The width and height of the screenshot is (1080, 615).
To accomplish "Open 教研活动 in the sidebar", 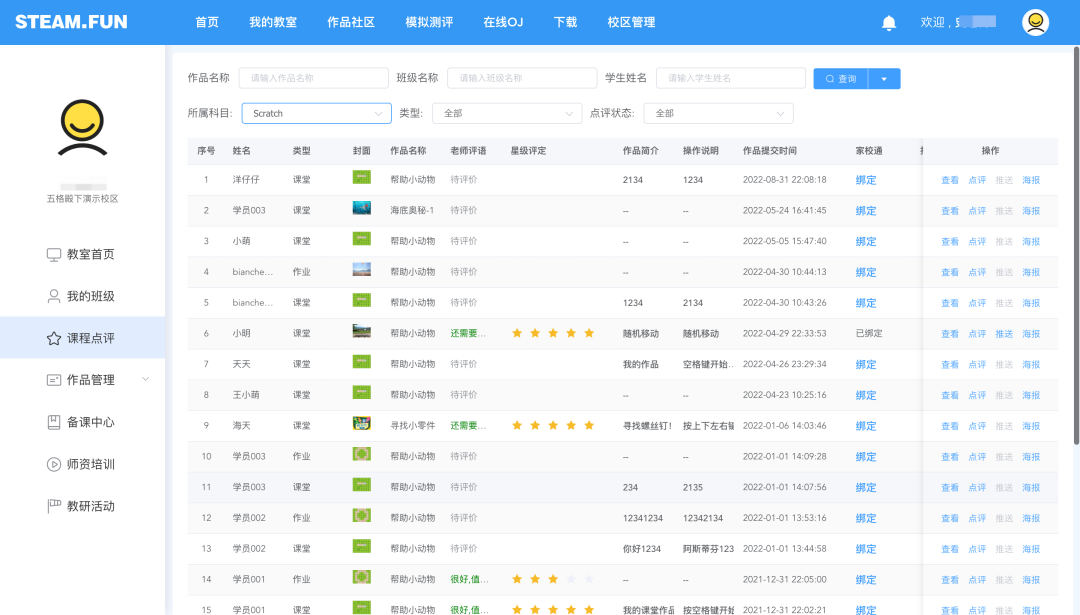I will (90, 506).
